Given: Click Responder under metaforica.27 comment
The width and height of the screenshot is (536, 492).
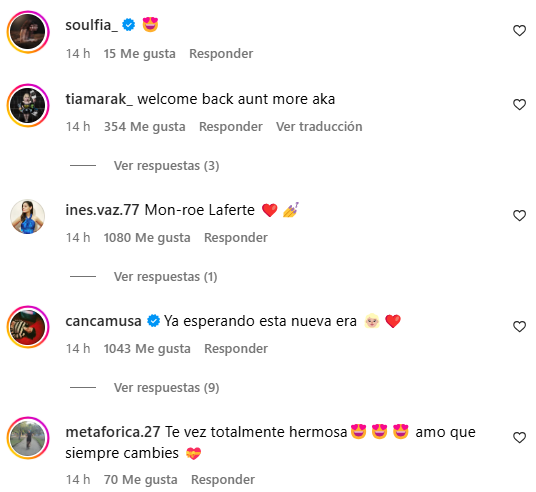Looking at the screenshot, I should (x=223, y=480).
